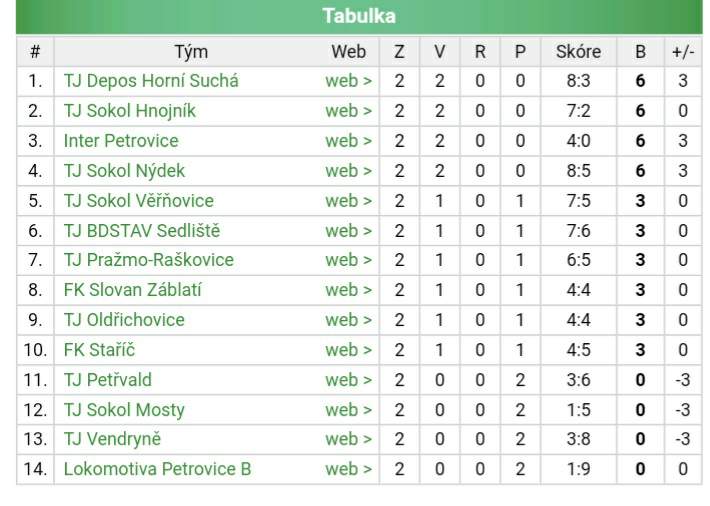
Task: Select TJ Sokol Nýdek team link
Action: point(124,171)
